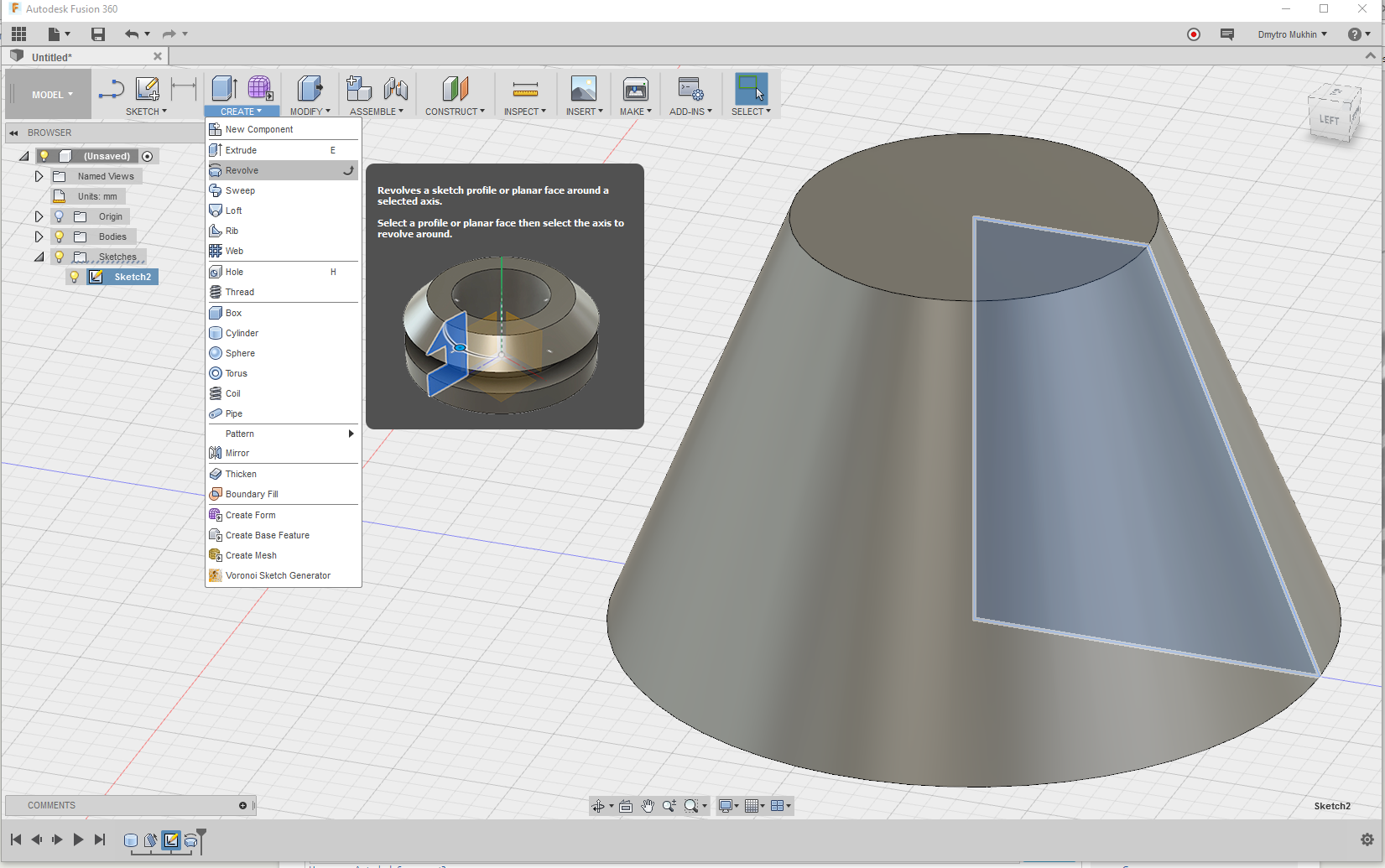Click the Inspect measure ruler icon
Viewport: 1385px width, 868px height.
click(x=525, y=88)
